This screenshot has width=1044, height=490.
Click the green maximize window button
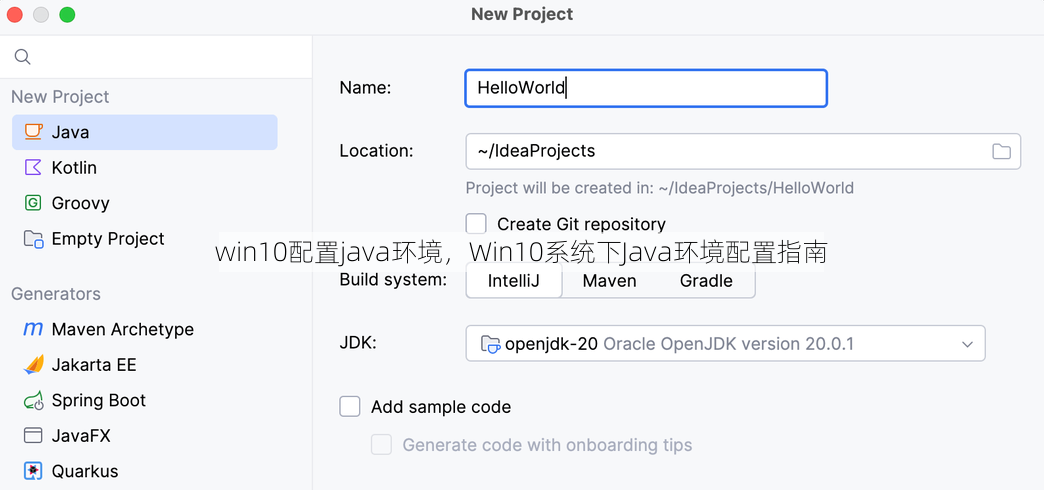[x=67, y=15]
